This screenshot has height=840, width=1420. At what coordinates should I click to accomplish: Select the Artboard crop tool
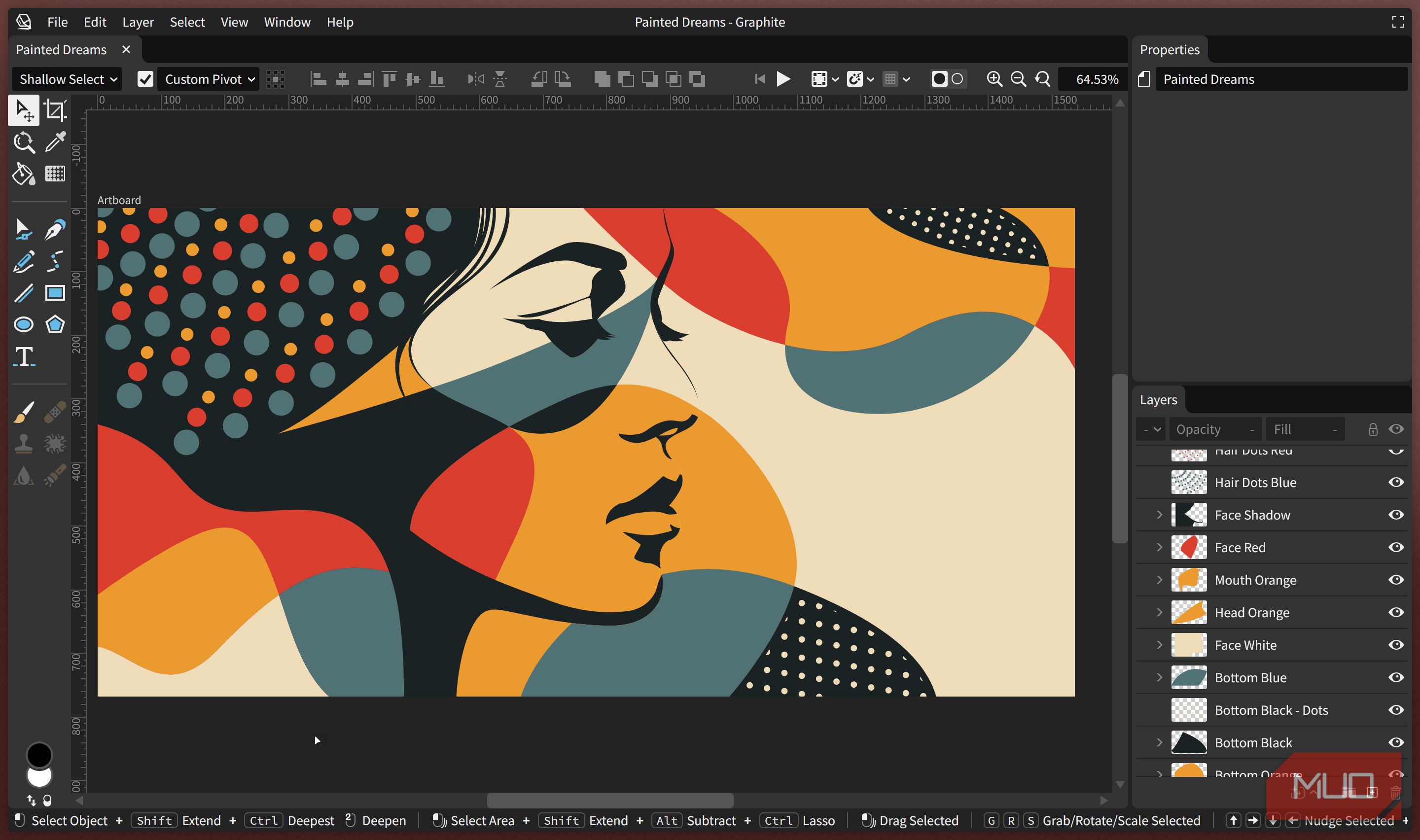coord(55,110)
